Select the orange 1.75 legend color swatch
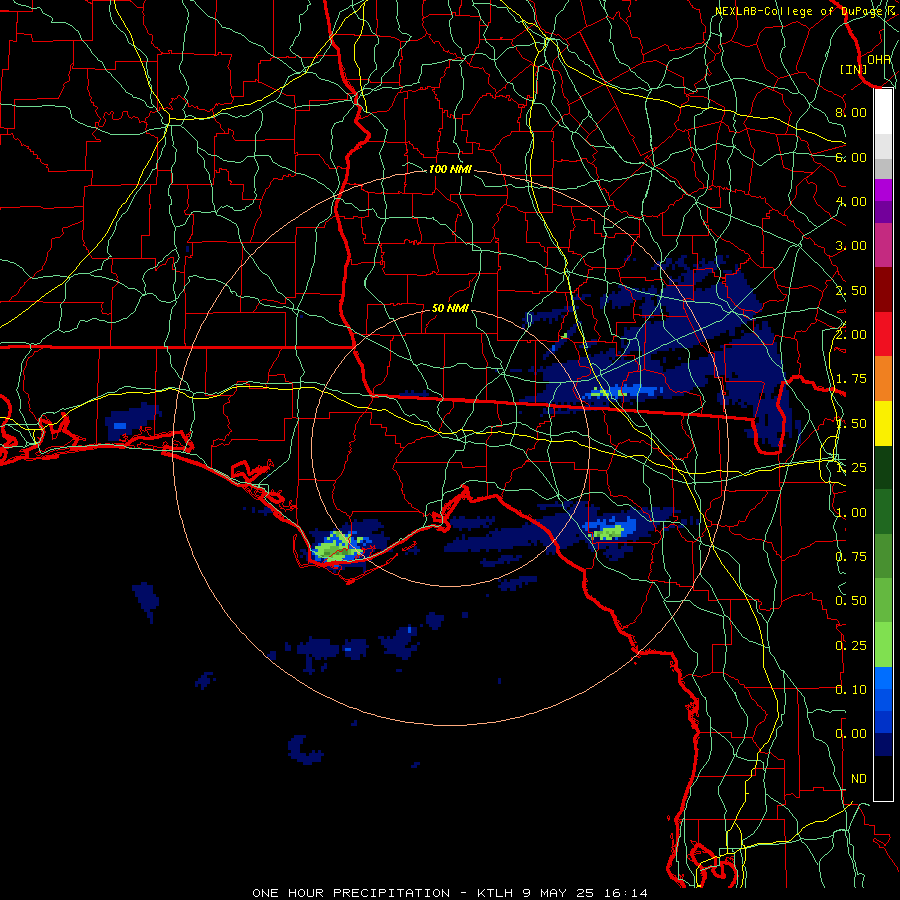The image size is (900, 900). pos(883,379)
